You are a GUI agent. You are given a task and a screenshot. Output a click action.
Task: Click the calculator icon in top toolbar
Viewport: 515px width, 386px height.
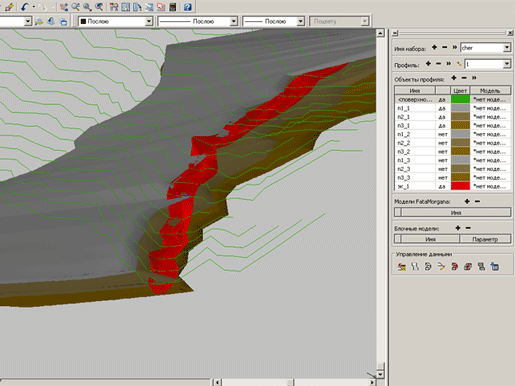pos(173,7)
